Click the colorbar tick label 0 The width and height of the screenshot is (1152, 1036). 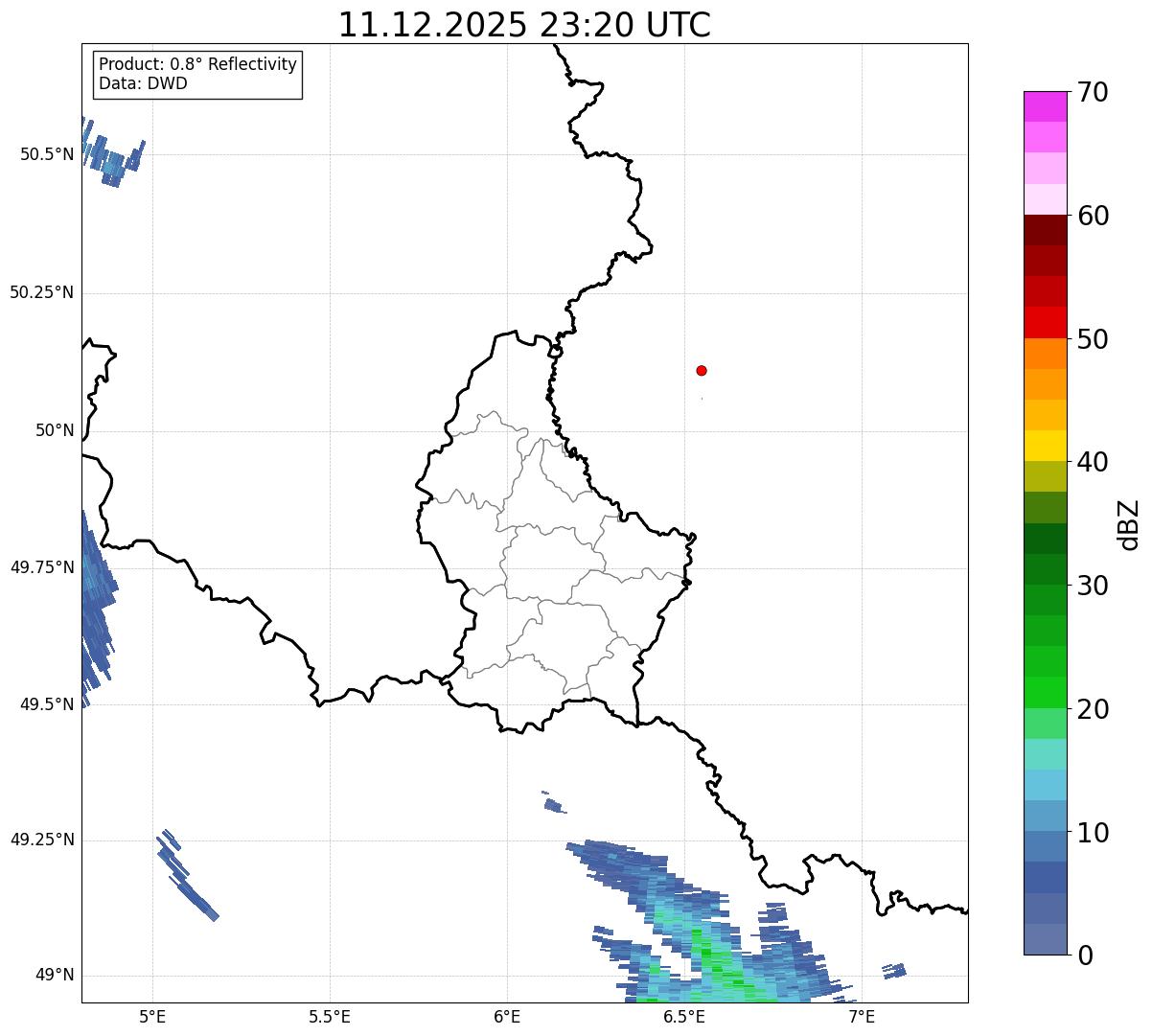[x=1085, y=955]
